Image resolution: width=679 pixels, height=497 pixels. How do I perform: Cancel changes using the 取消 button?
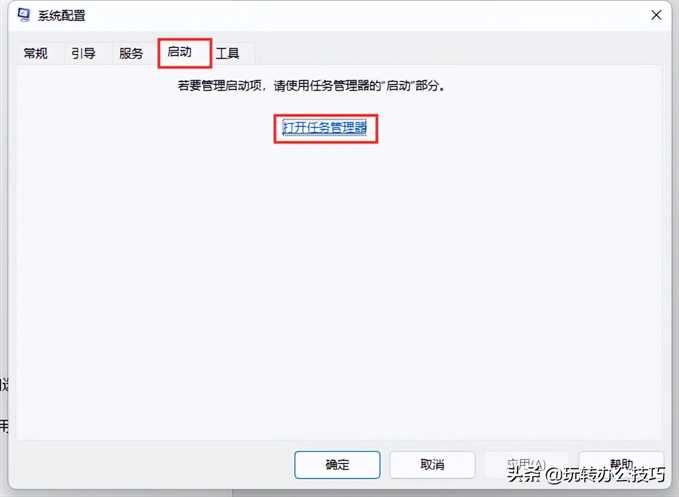click(432, 465)
